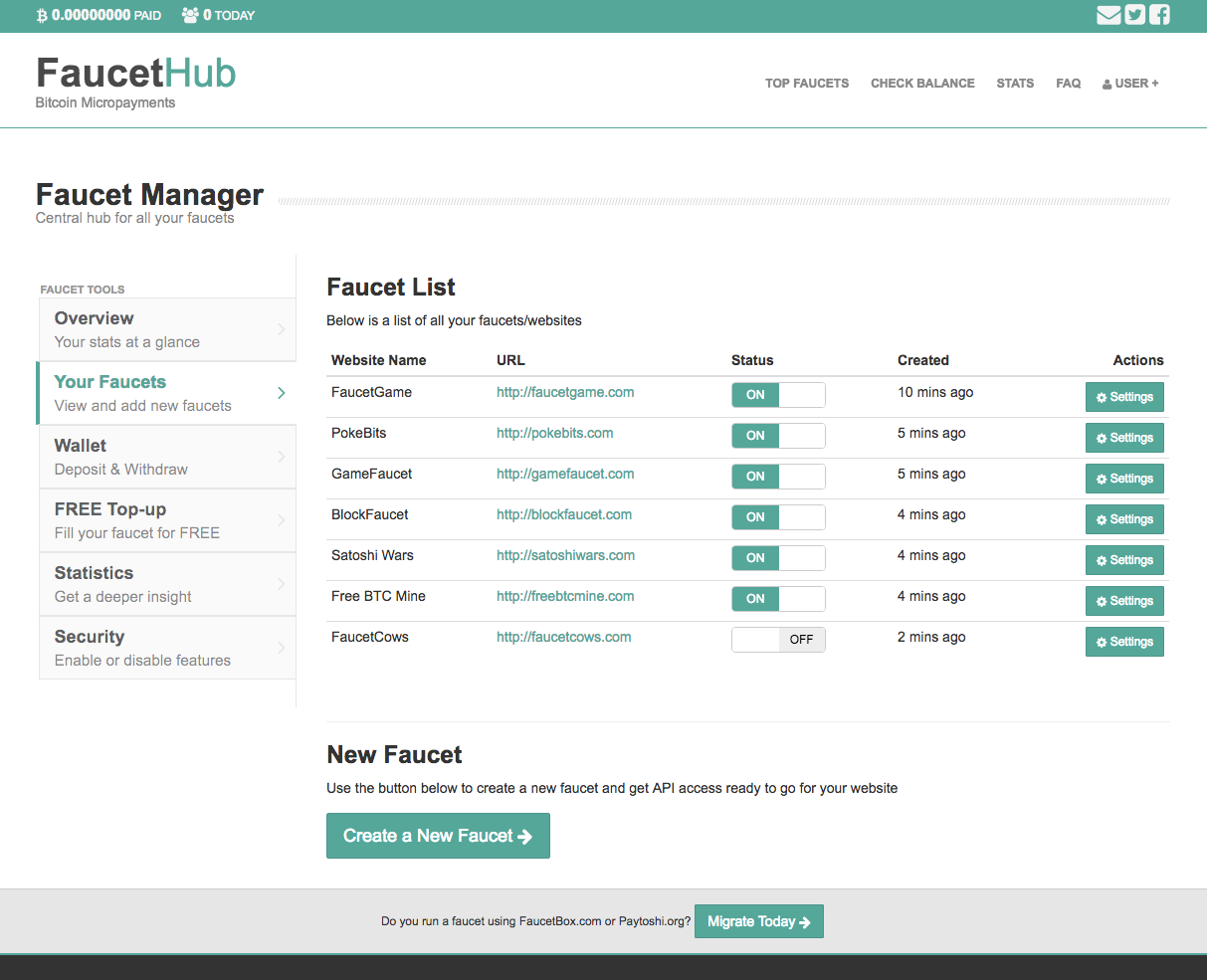Turn on the FaucetCows status switch
The height and width of the screenshot is (980, 1207).
(x=778, y=640)
